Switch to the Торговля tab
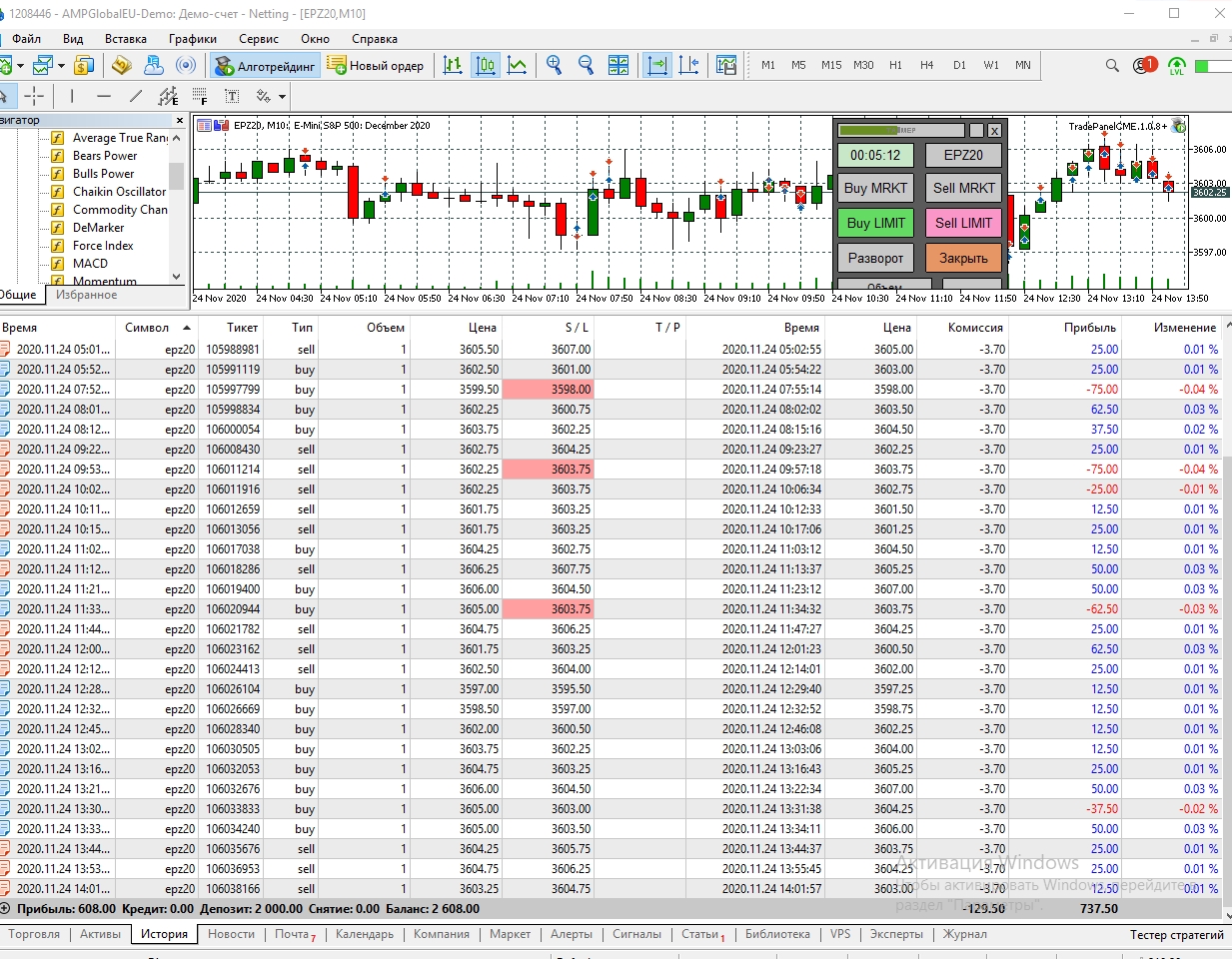 (34, 934)
